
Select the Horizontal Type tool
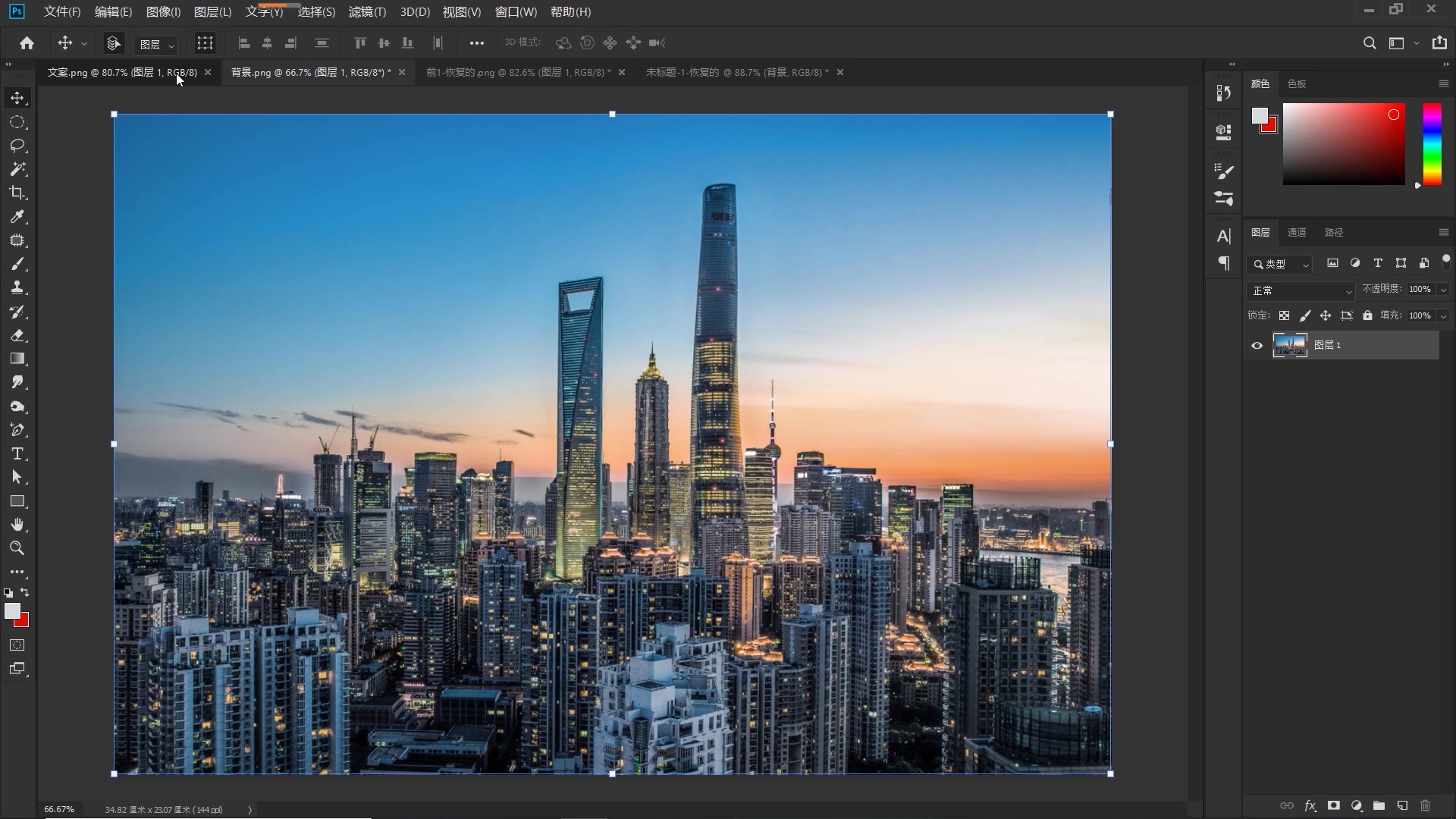point(17,454)
